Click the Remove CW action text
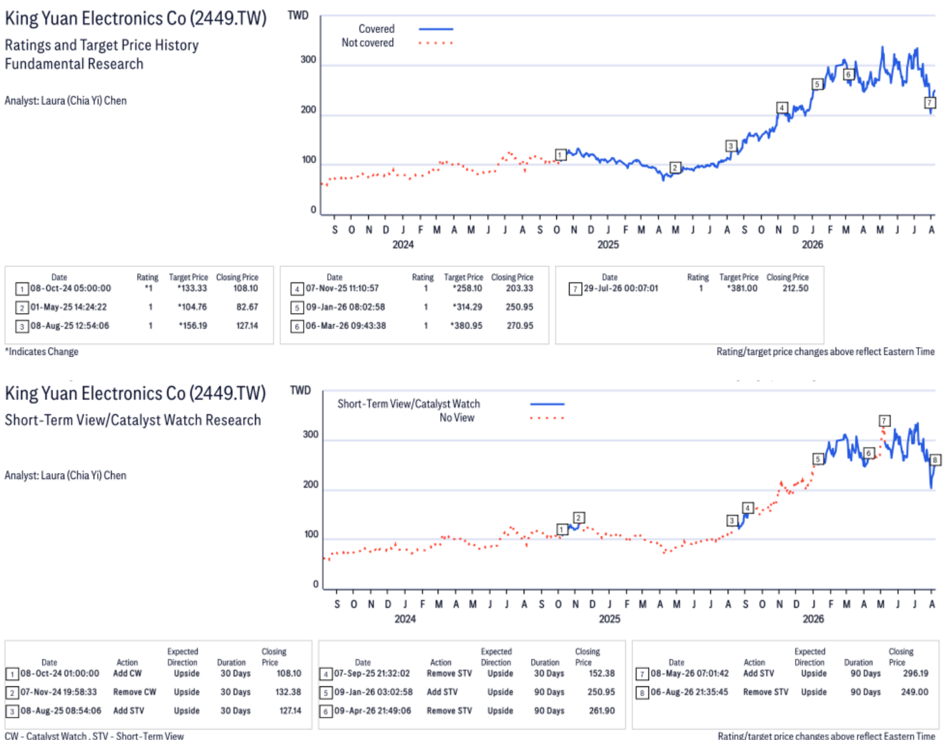Screen dimensions: 943x740 [x=135, y=692]
